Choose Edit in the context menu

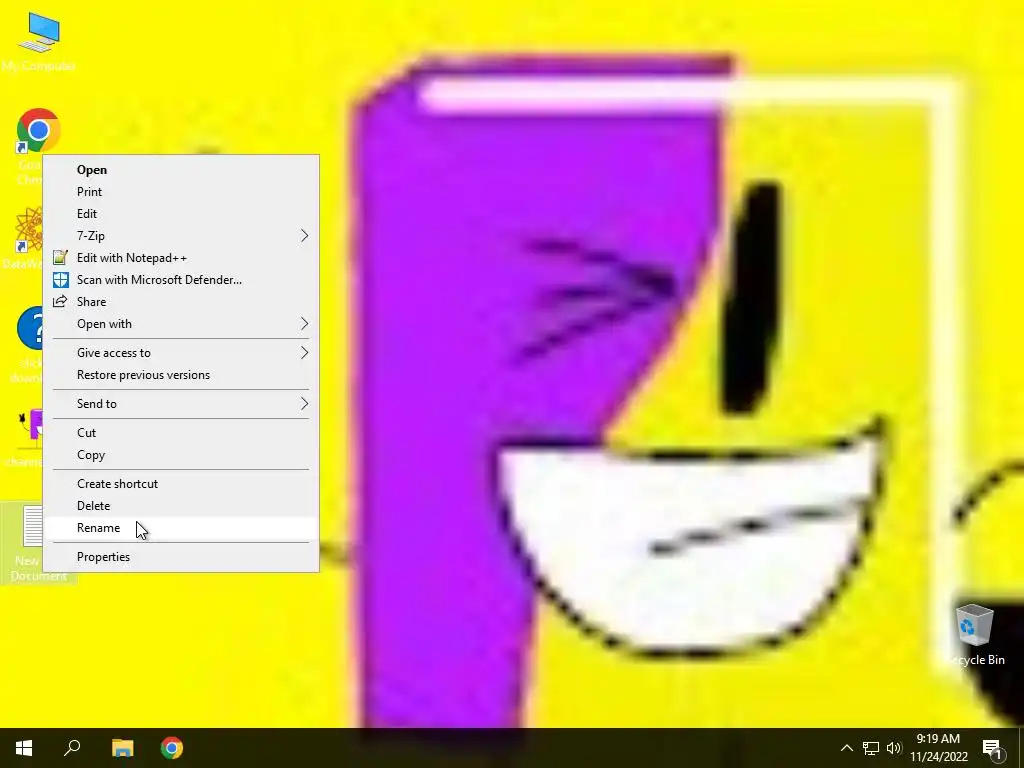click(x=181, y=214)
